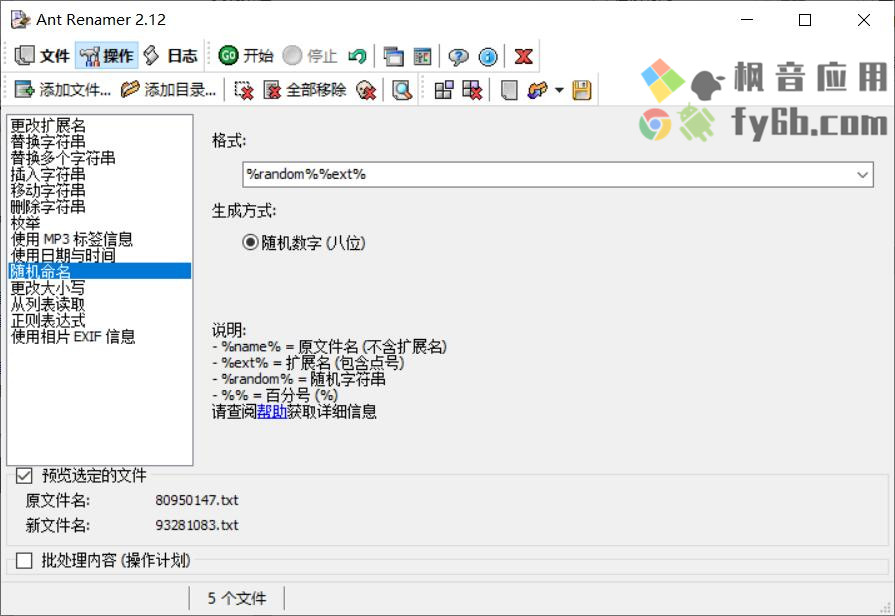This screenshot has width=895, height=616.
Task: Click the add to batch squares icon
Action: click(x=444, y=90)
